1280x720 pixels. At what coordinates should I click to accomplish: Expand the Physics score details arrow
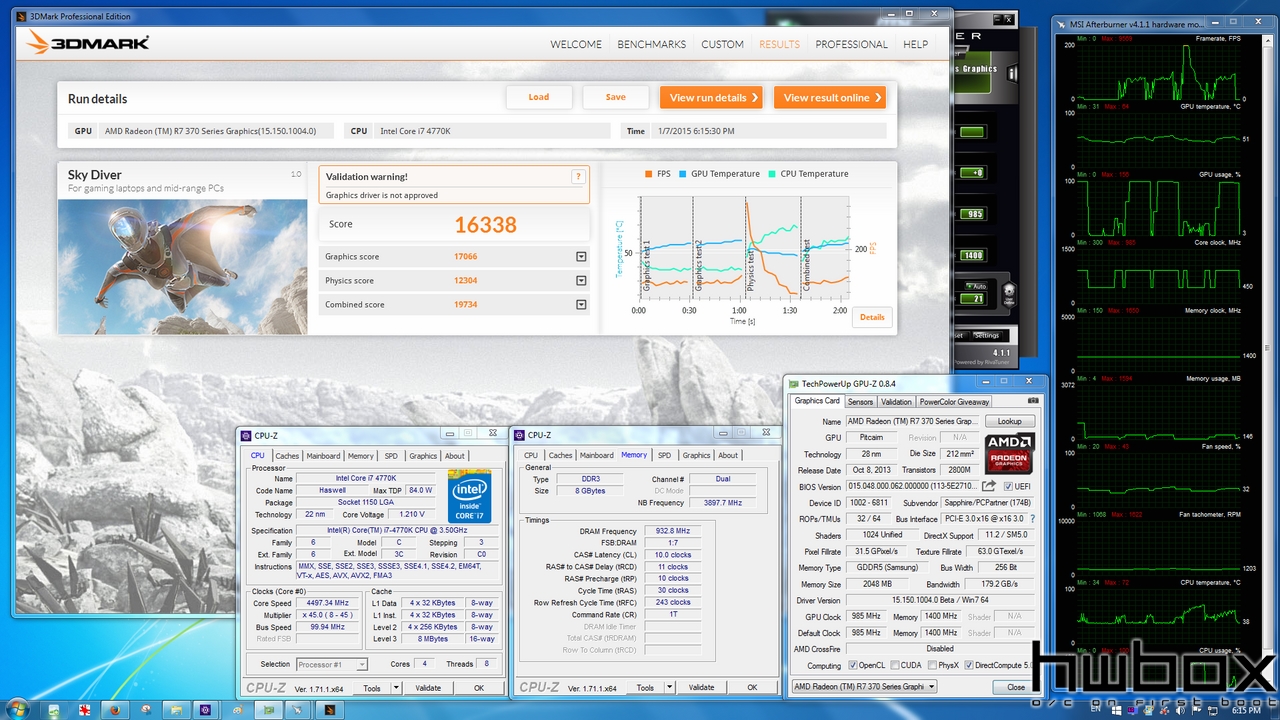(x=581, y=281)
